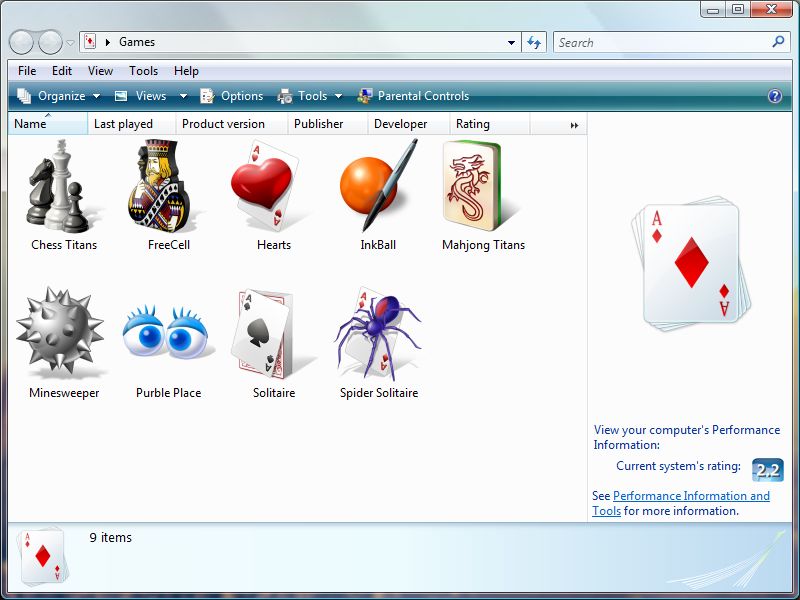Image resolution: width=800 pixels, height=600 pixels.
Task: Launch Chess Titans game
Action: [62, 190]
